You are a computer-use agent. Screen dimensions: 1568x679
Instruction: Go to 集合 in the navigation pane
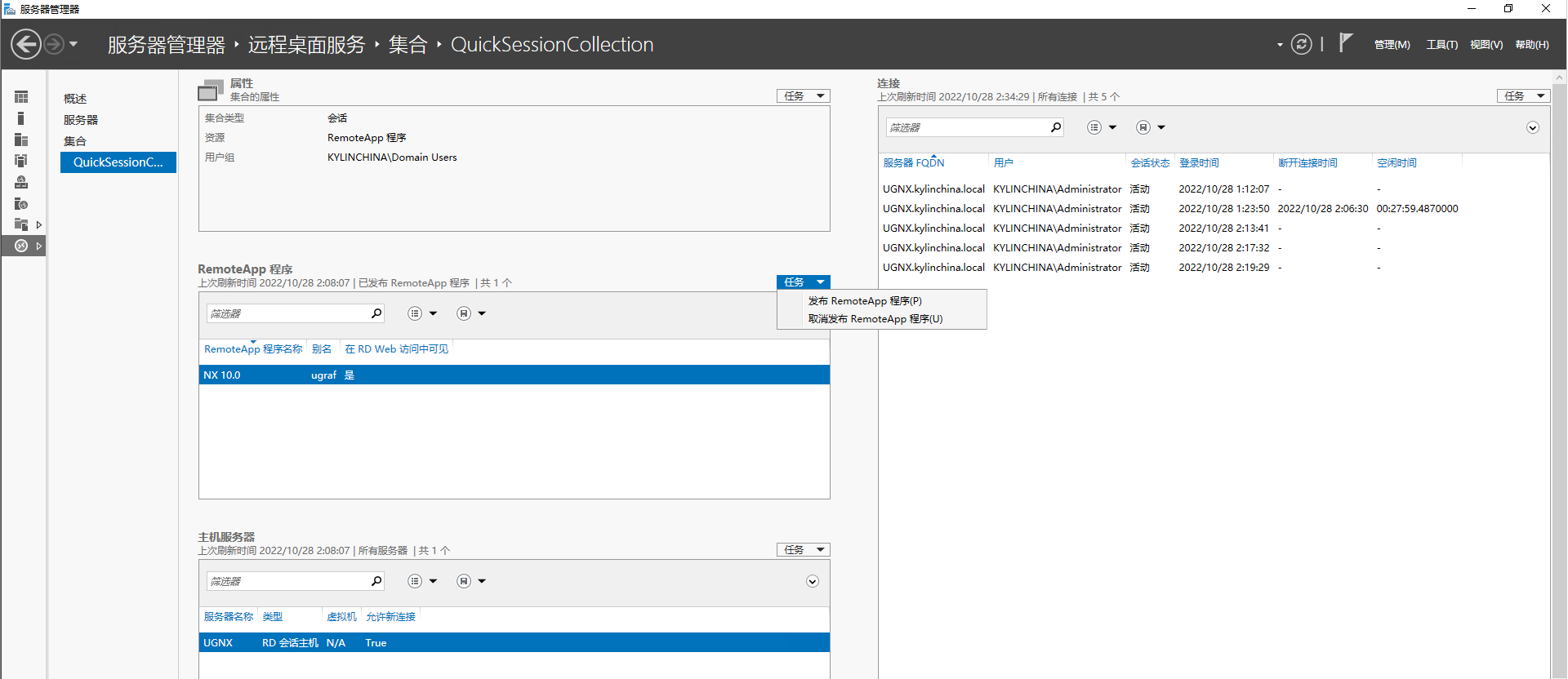(x=75, y=141)
